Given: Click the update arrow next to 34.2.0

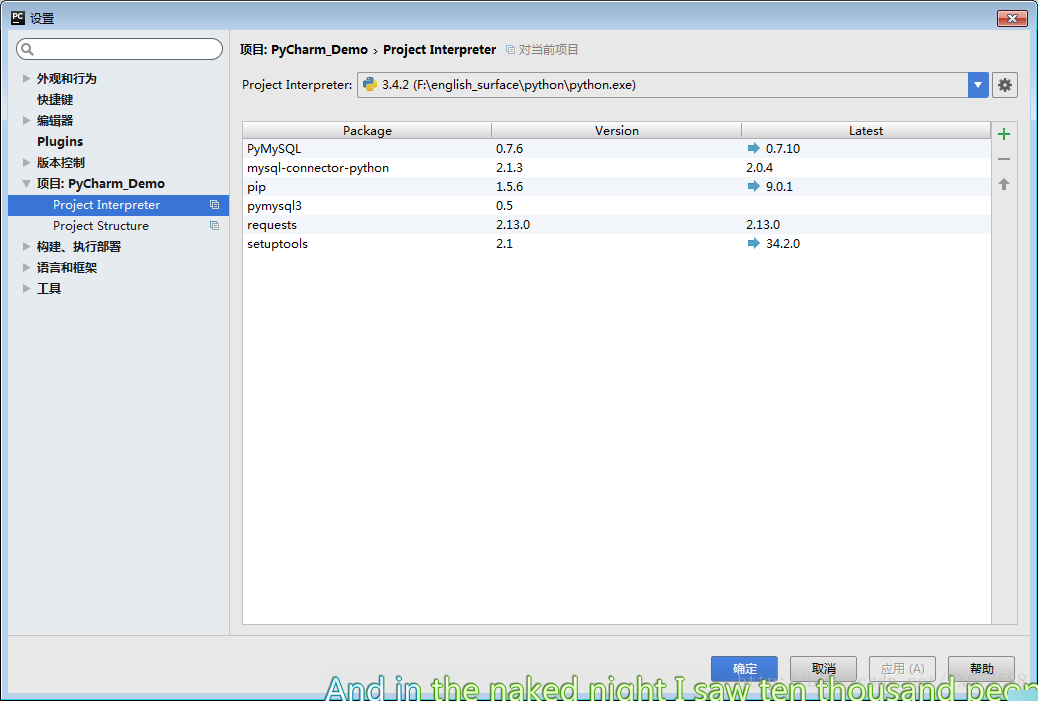Looking at the screenshot, I should click(753, 244).
